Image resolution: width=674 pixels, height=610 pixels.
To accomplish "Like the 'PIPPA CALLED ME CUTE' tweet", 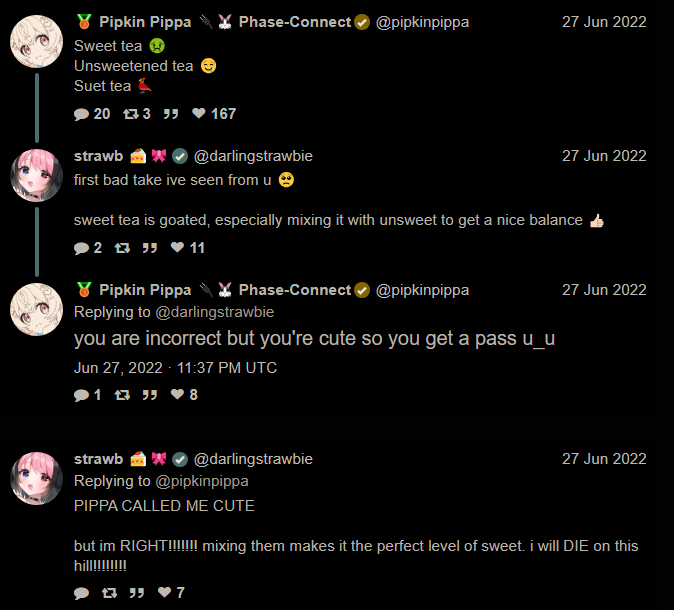I will click(165, 592).
